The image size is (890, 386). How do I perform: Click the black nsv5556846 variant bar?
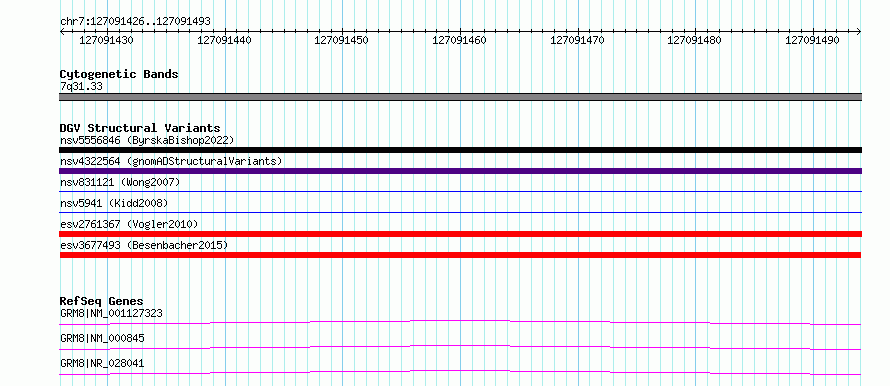[x=460, y=150]
